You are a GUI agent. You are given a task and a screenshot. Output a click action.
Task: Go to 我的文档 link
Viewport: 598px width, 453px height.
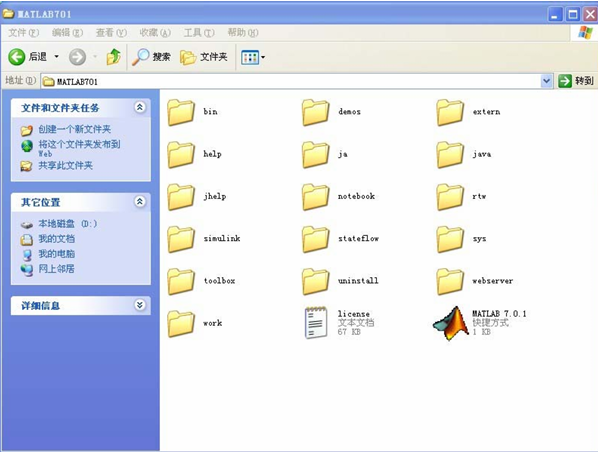tap(56, 239)
